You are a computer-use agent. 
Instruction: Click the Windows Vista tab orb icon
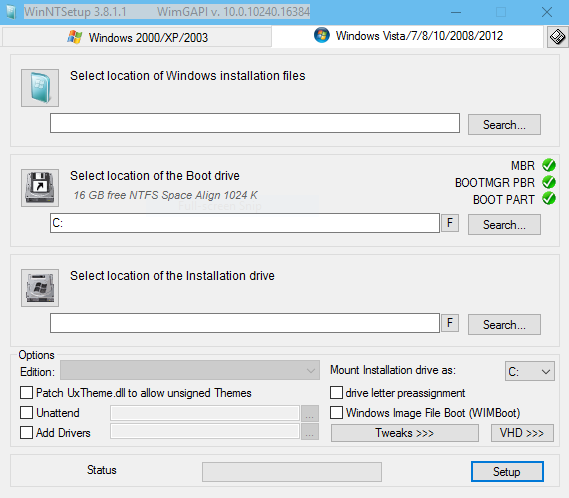pos(322,36)
